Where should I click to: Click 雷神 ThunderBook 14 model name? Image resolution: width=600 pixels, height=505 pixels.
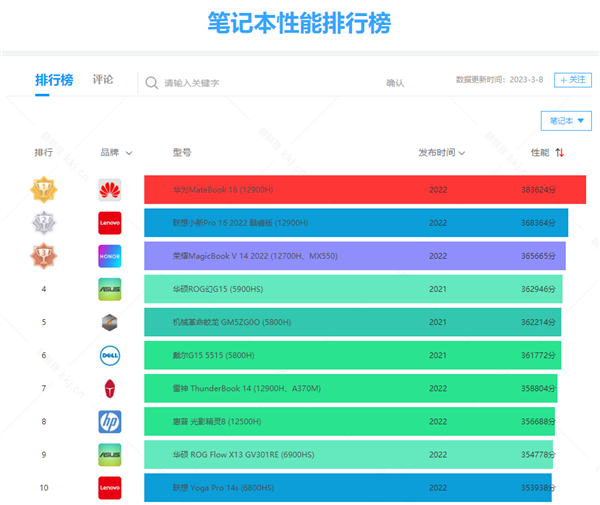[x=247, y=388]
